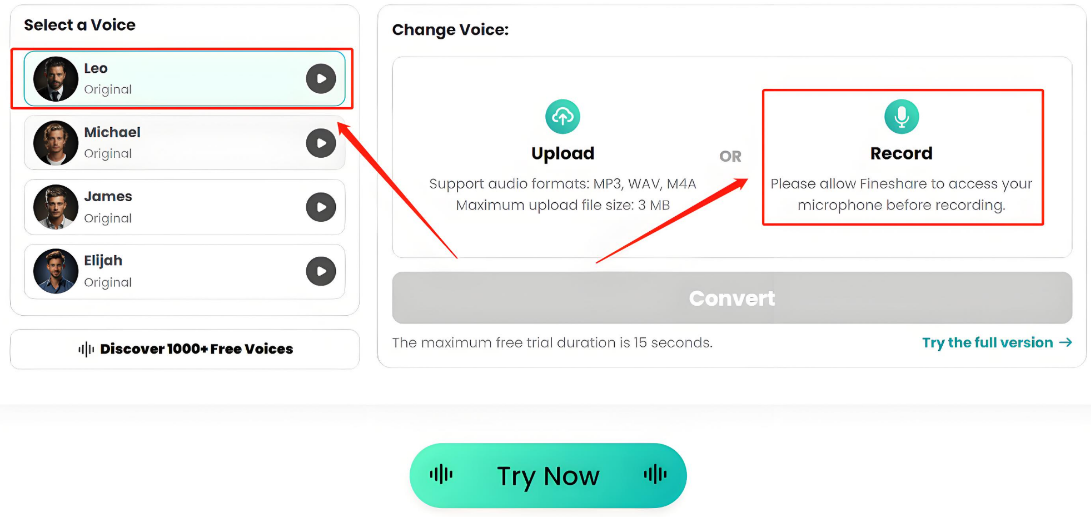The width and height of the screenshot is (1091, 520).
Task: Click the waveform icon beside Discover voices
Action: tap(86, 349)
